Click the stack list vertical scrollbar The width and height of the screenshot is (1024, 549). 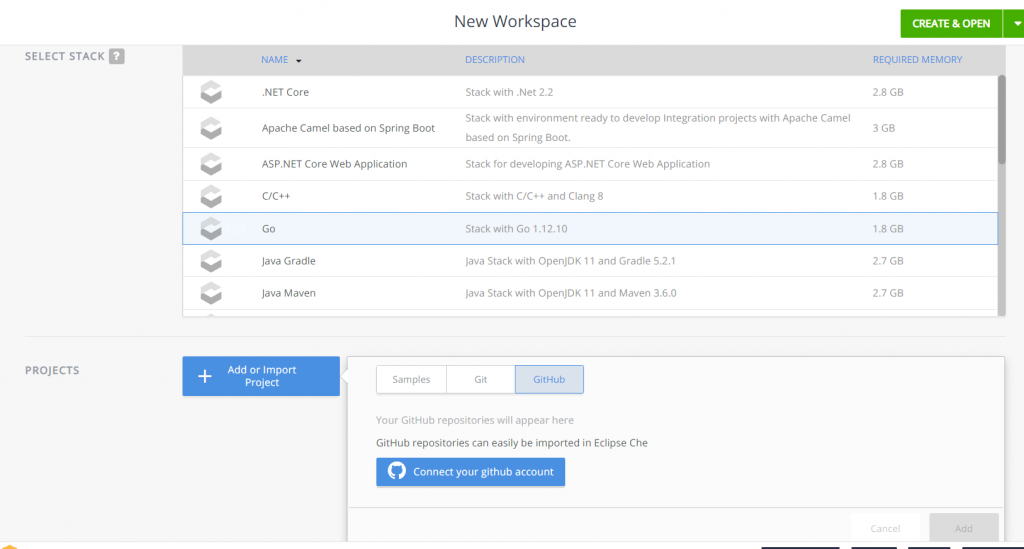tap(1001, 120)
